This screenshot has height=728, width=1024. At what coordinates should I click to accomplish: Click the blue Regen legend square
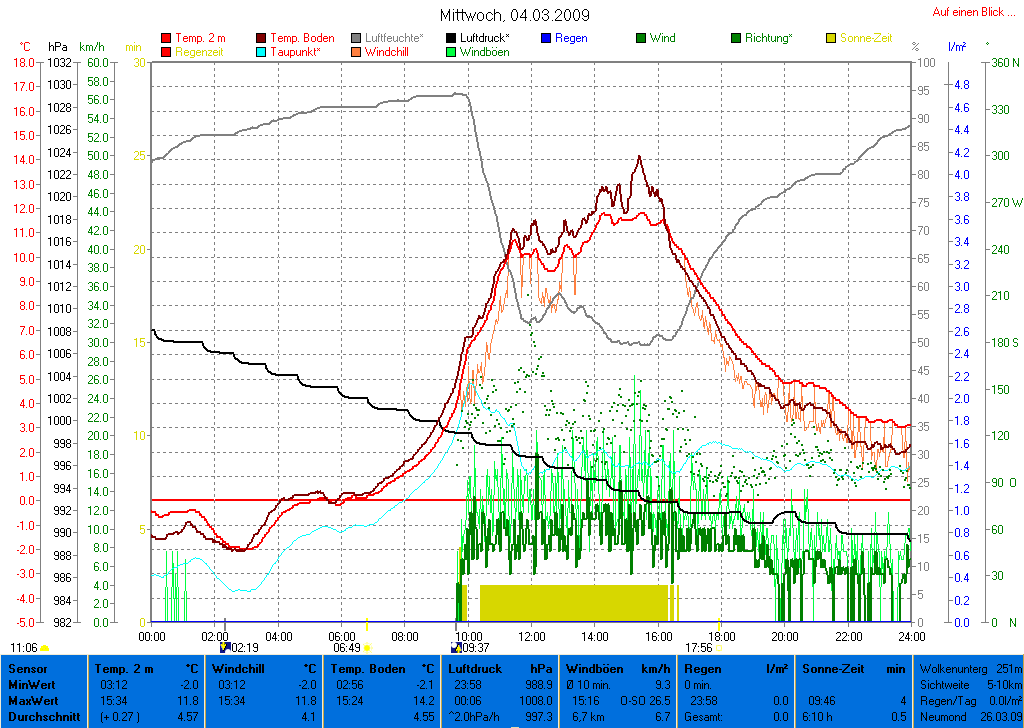coord(546,38)
